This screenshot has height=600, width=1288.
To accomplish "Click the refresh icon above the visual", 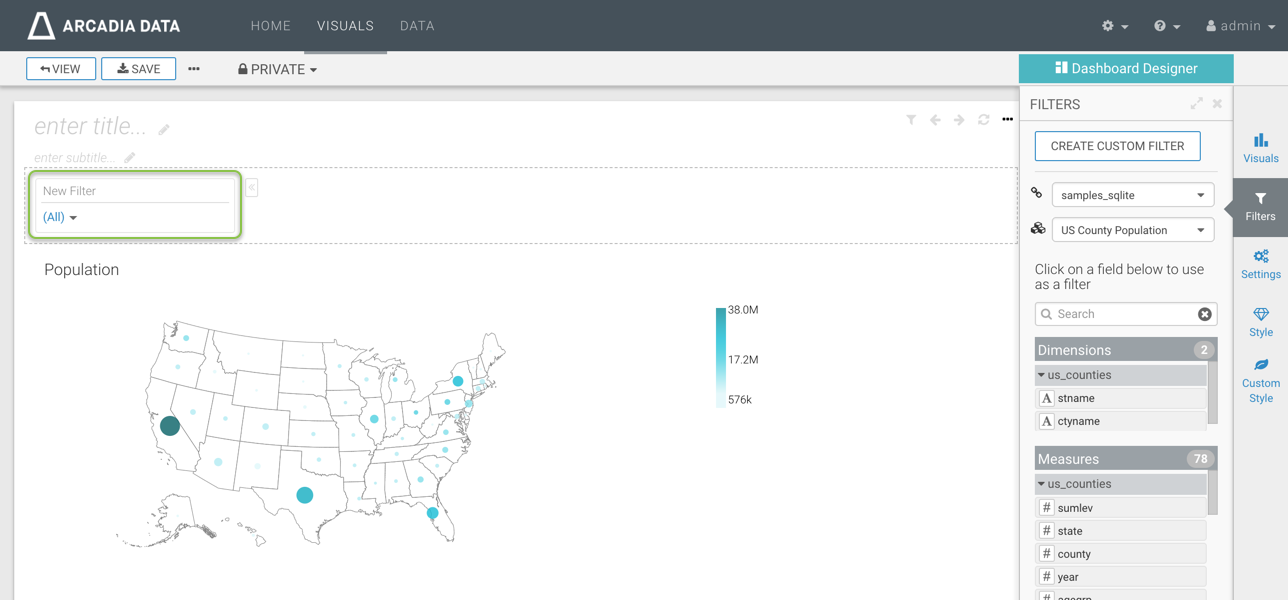I will tap(983, 120).
